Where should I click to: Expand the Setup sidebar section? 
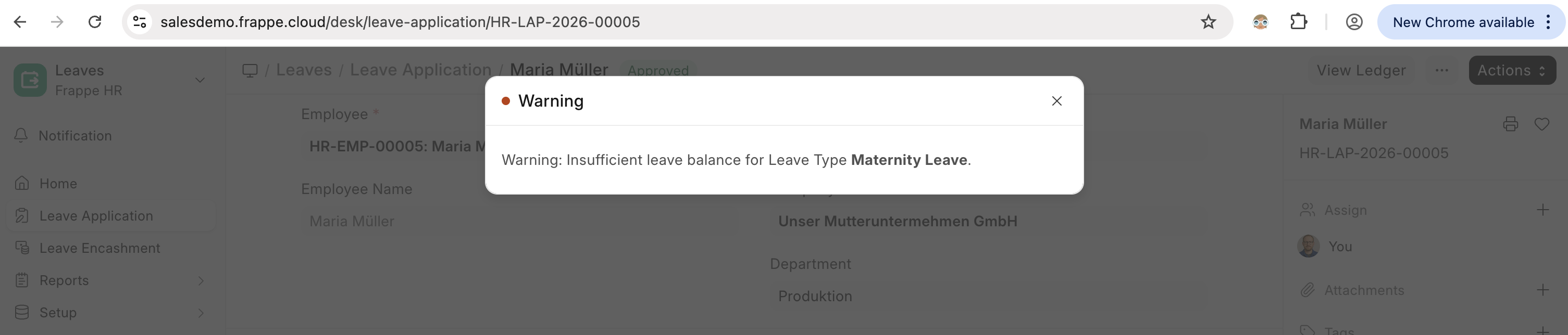[x=200, y=313]
